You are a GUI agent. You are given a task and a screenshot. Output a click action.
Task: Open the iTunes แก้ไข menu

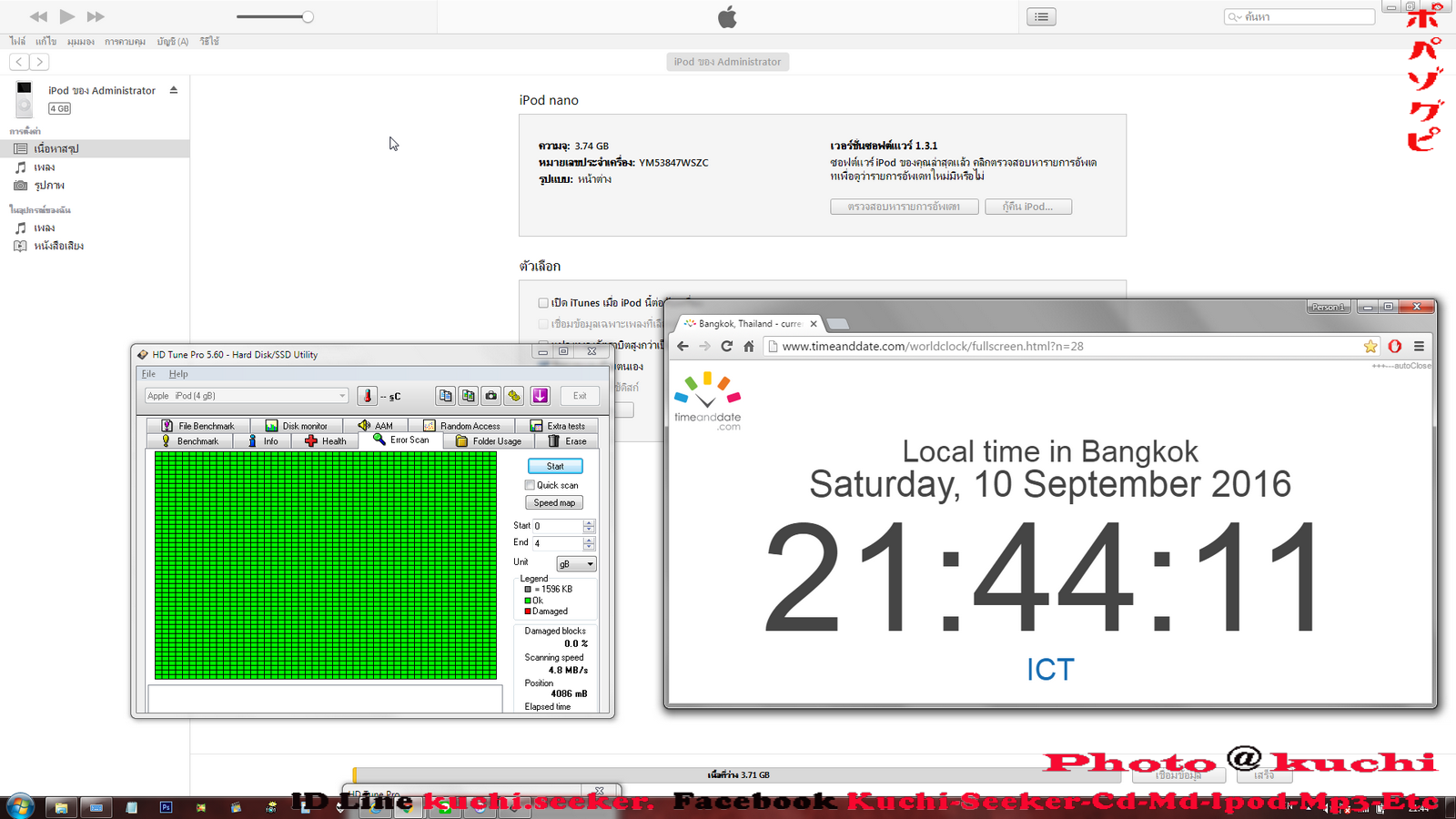pyautogui.click(x=45, y=42)
